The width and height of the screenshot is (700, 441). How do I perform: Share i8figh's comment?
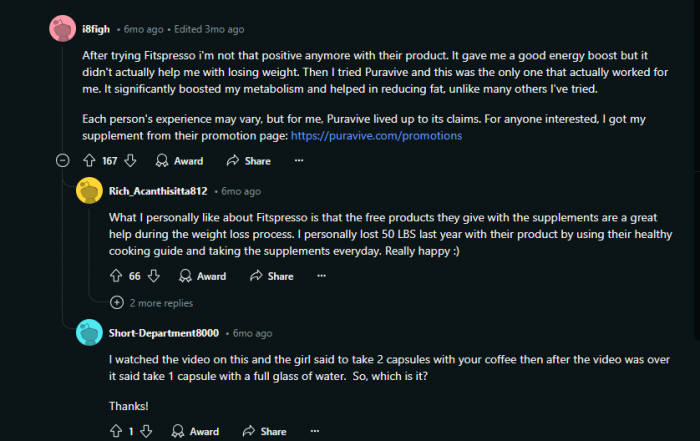pos(249,161)
